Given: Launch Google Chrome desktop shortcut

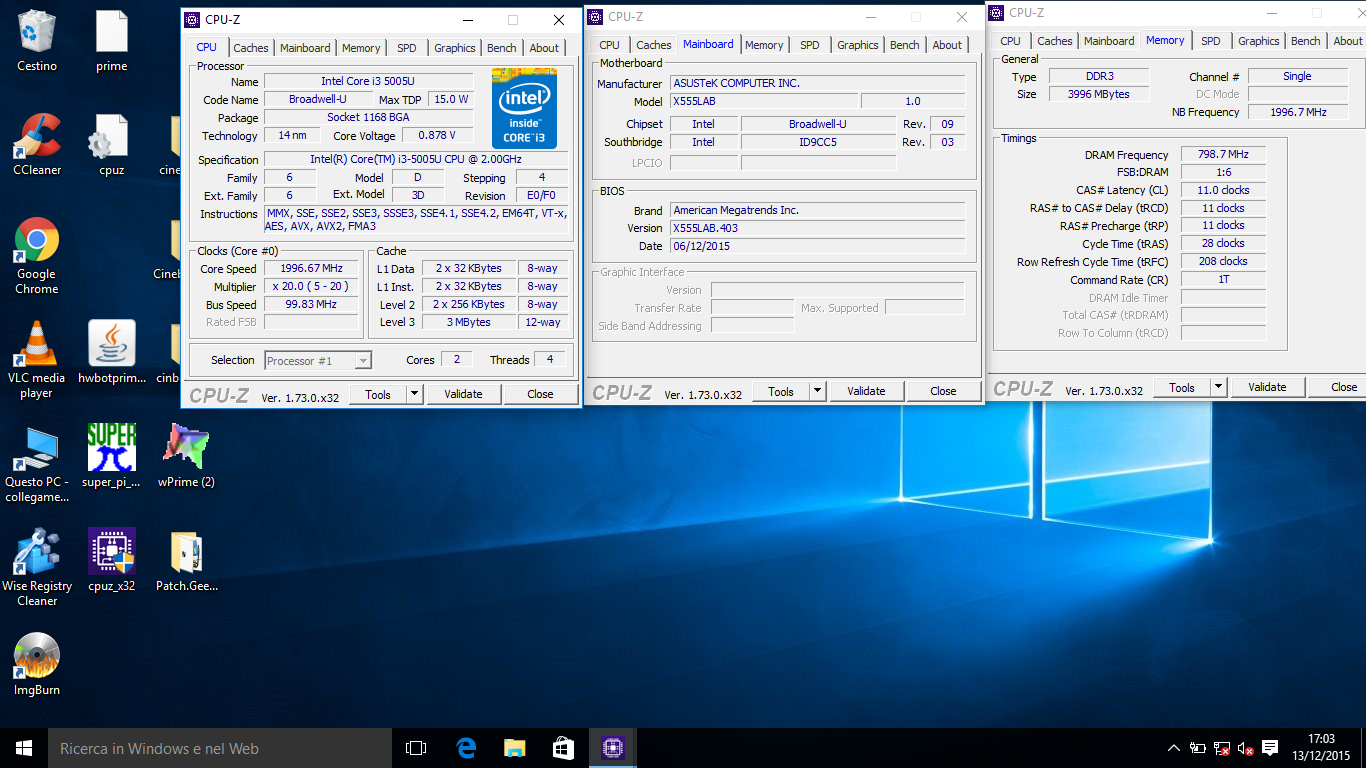Looking at the screenshot, I should [x=37, y=256].
